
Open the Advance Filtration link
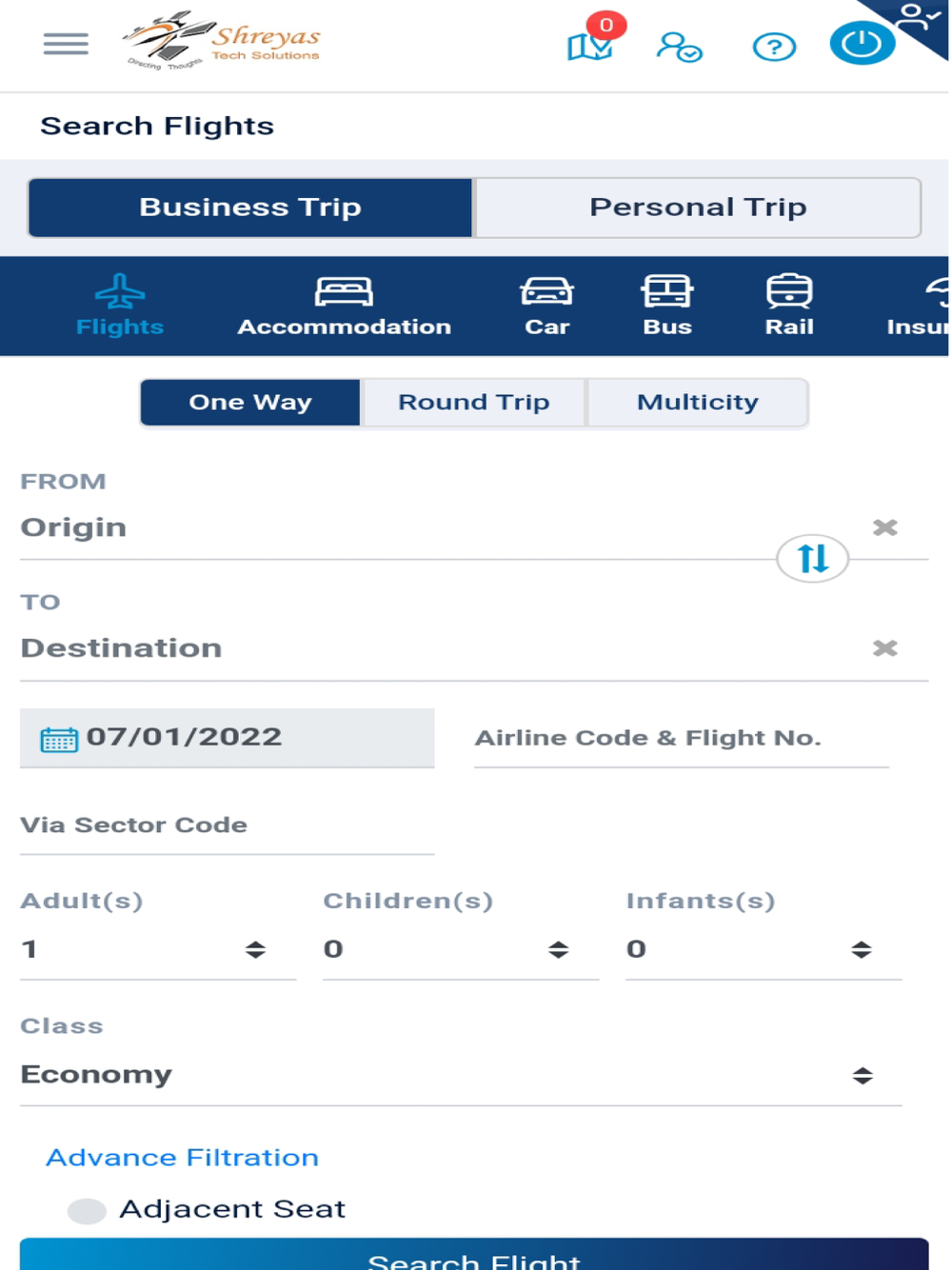tap(182, 1158)
